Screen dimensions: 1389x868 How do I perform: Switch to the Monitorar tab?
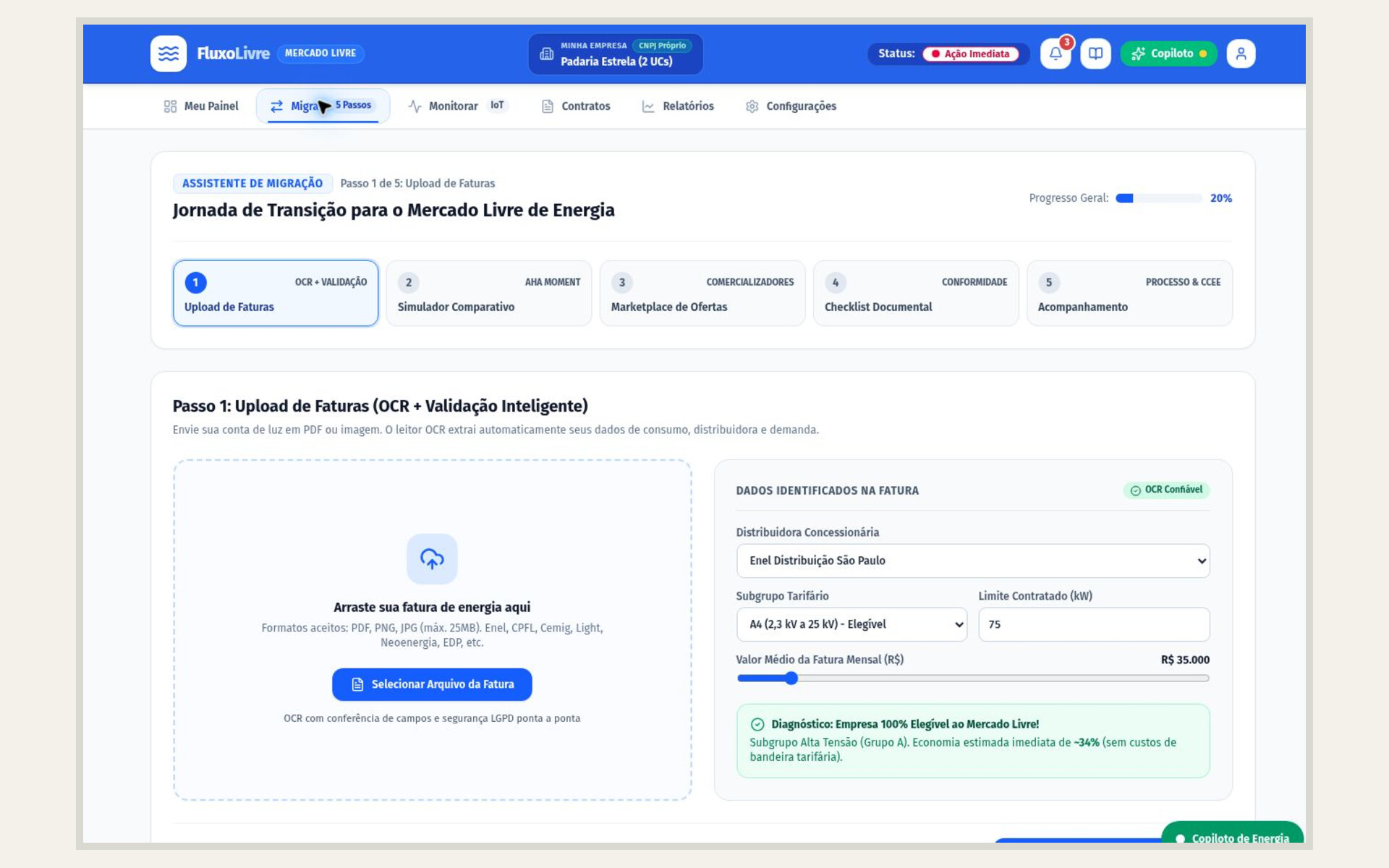(x=458, y=106)
